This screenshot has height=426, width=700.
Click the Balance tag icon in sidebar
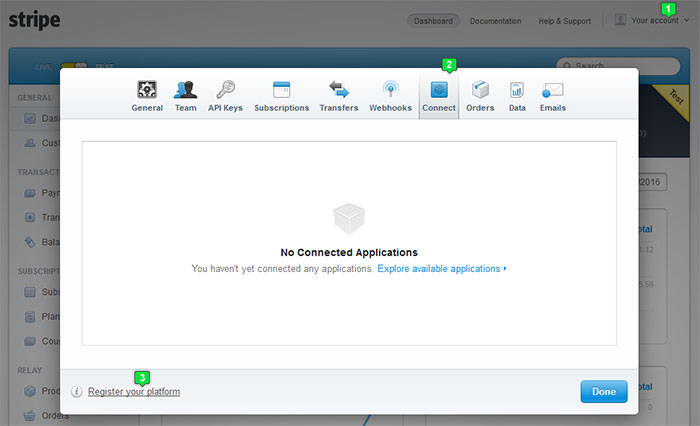[30, 242]
